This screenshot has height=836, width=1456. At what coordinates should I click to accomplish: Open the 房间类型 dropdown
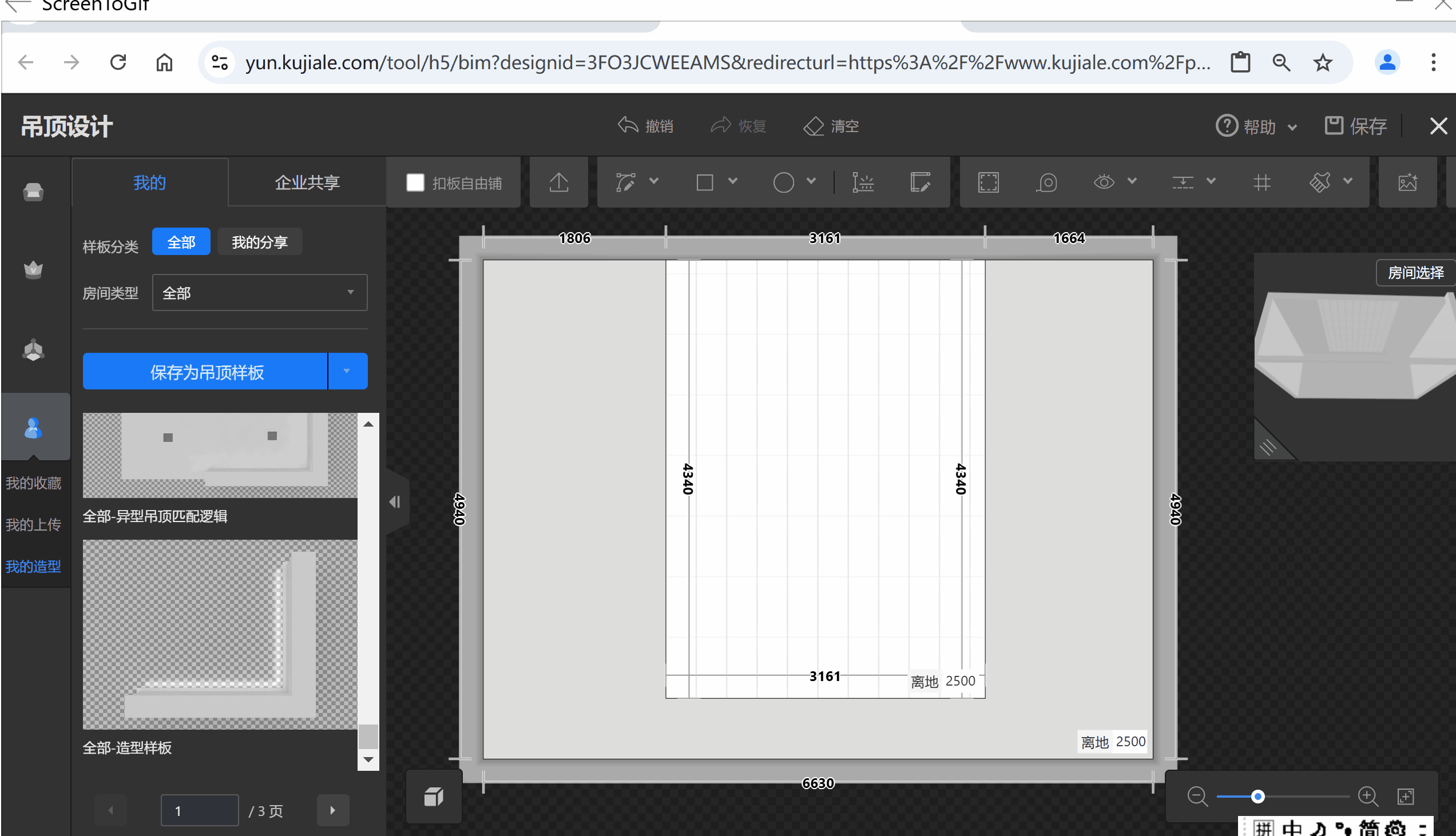click(x=260, y=293)
